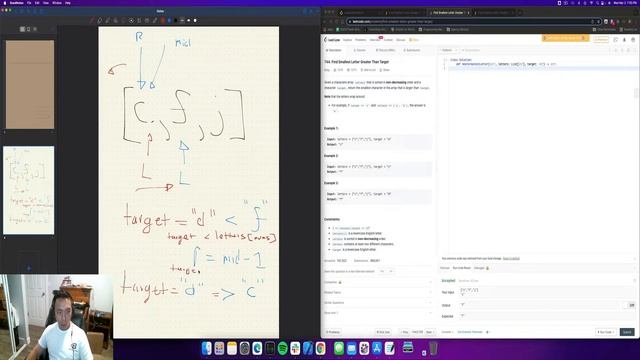
Task: Open the Edit menu in the menu bar
Action: (37, 3)
